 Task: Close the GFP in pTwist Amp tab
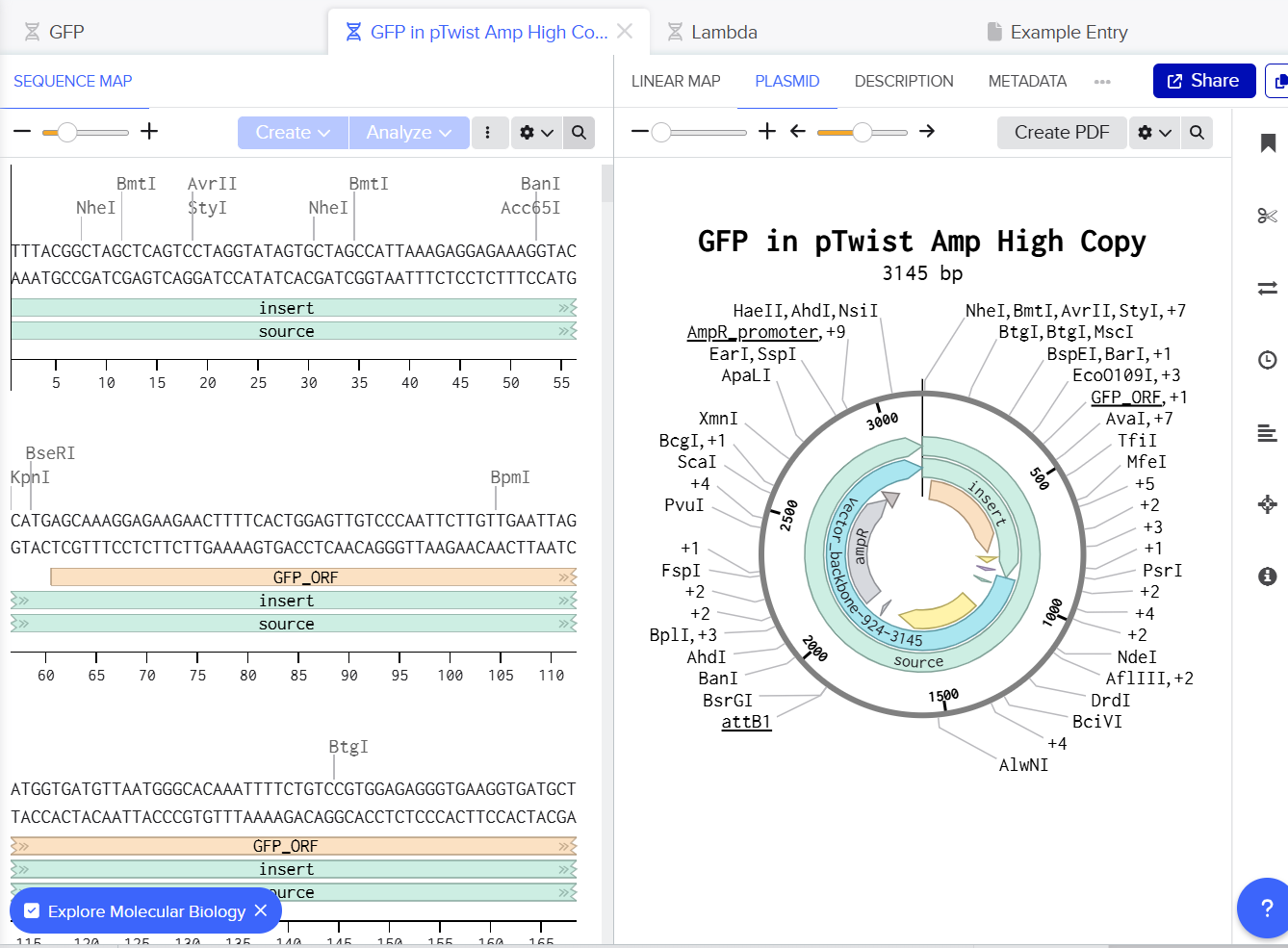click(625, 32)
